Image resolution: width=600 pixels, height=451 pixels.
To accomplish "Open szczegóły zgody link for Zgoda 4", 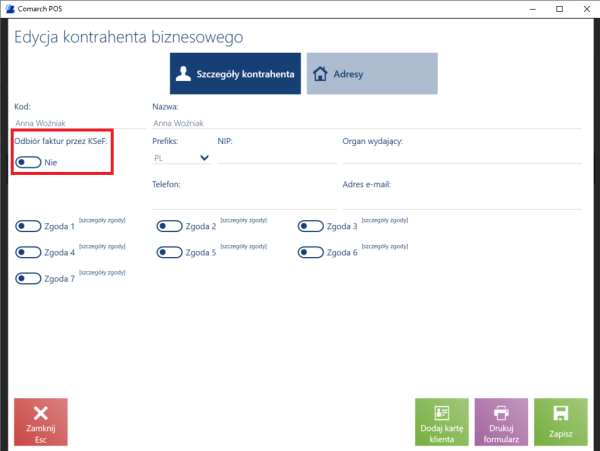I will (x=102, y=246).
